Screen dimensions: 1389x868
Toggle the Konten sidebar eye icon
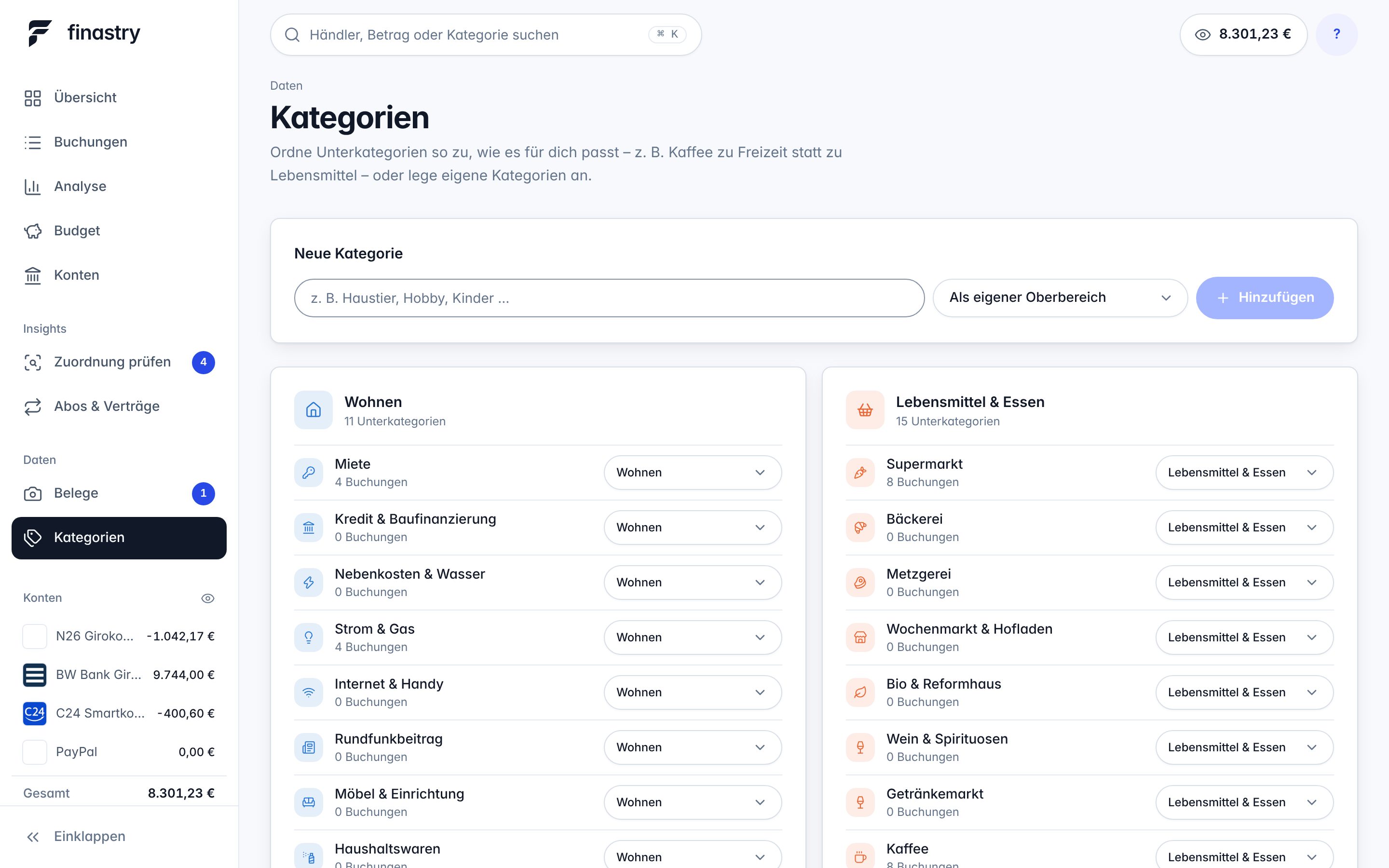click(x=208, y=598)
